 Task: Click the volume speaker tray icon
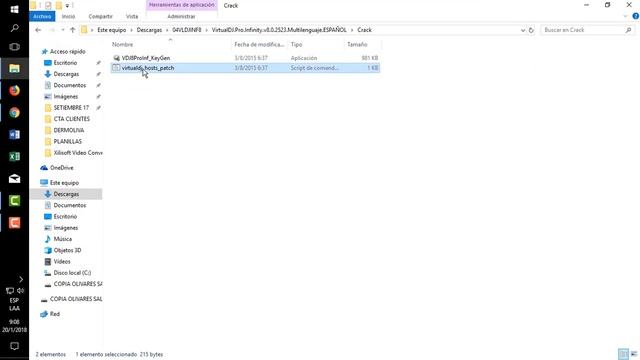20,291
